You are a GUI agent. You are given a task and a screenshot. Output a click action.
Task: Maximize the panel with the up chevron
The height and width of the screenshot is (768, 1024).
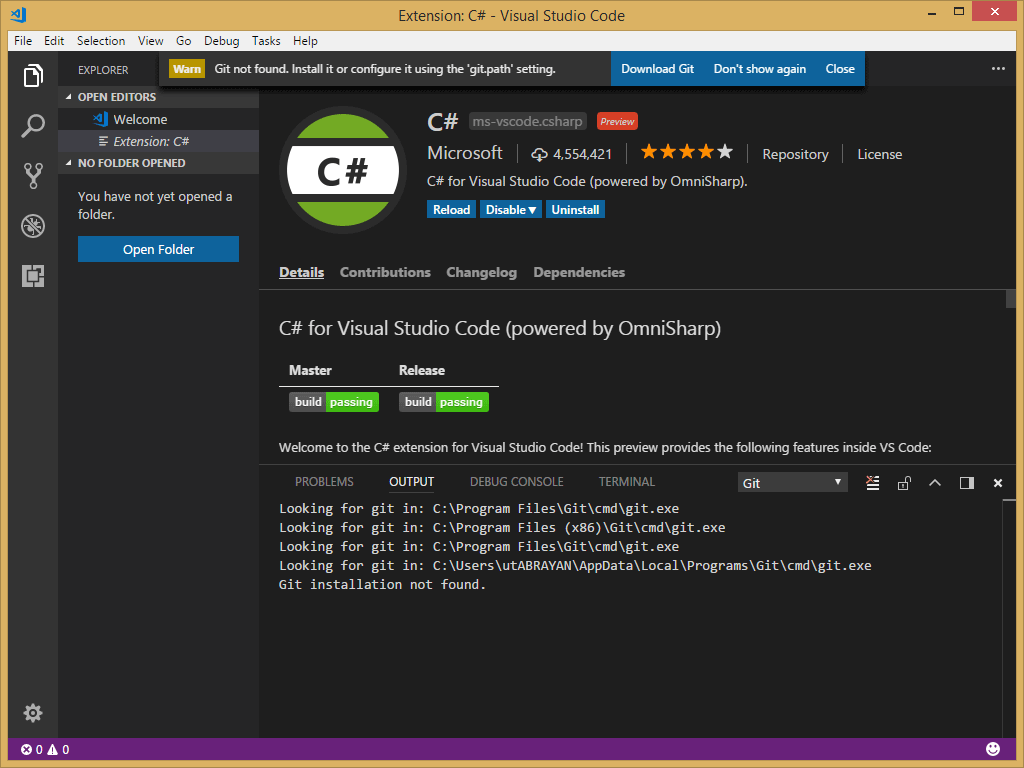(x=935, y=483)
